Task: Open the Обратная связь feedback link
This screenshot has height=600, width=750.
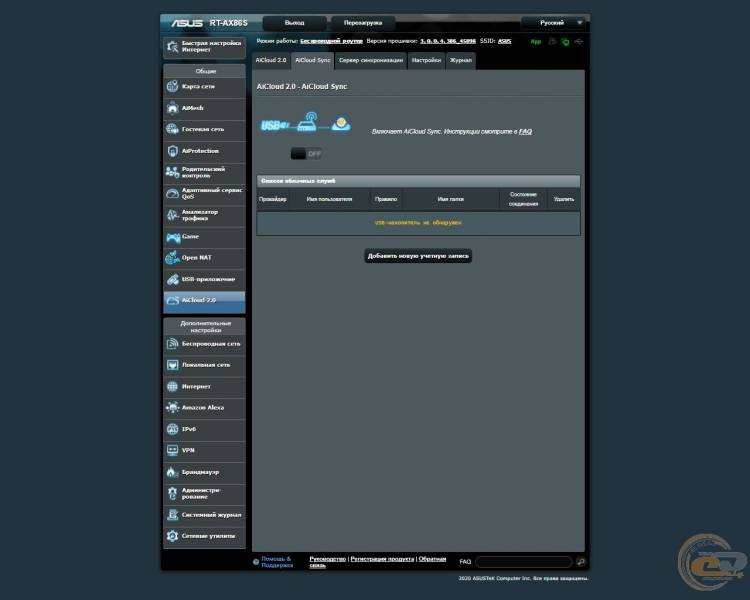Action: [x=432, y=559]
